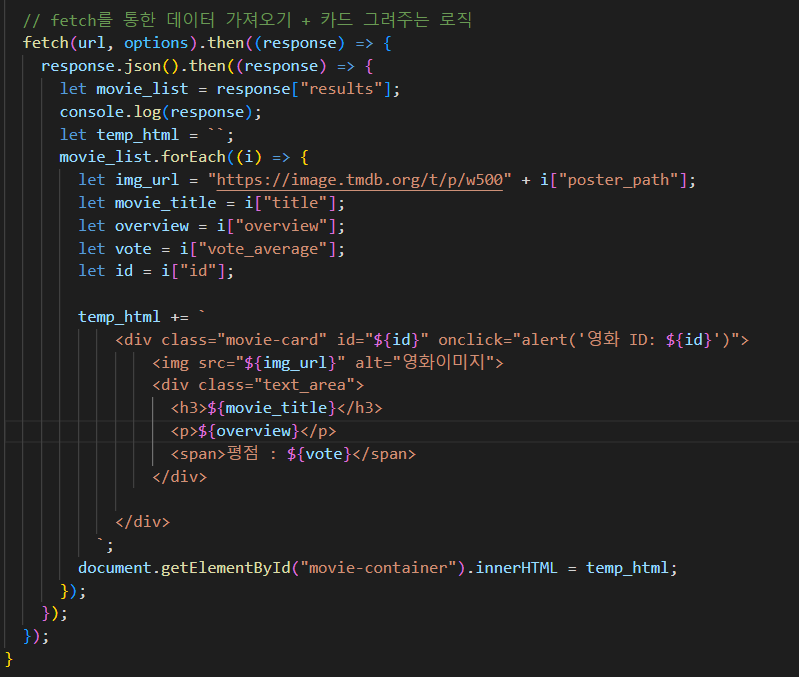Click the last closing </div> tag

click(143, 522)
